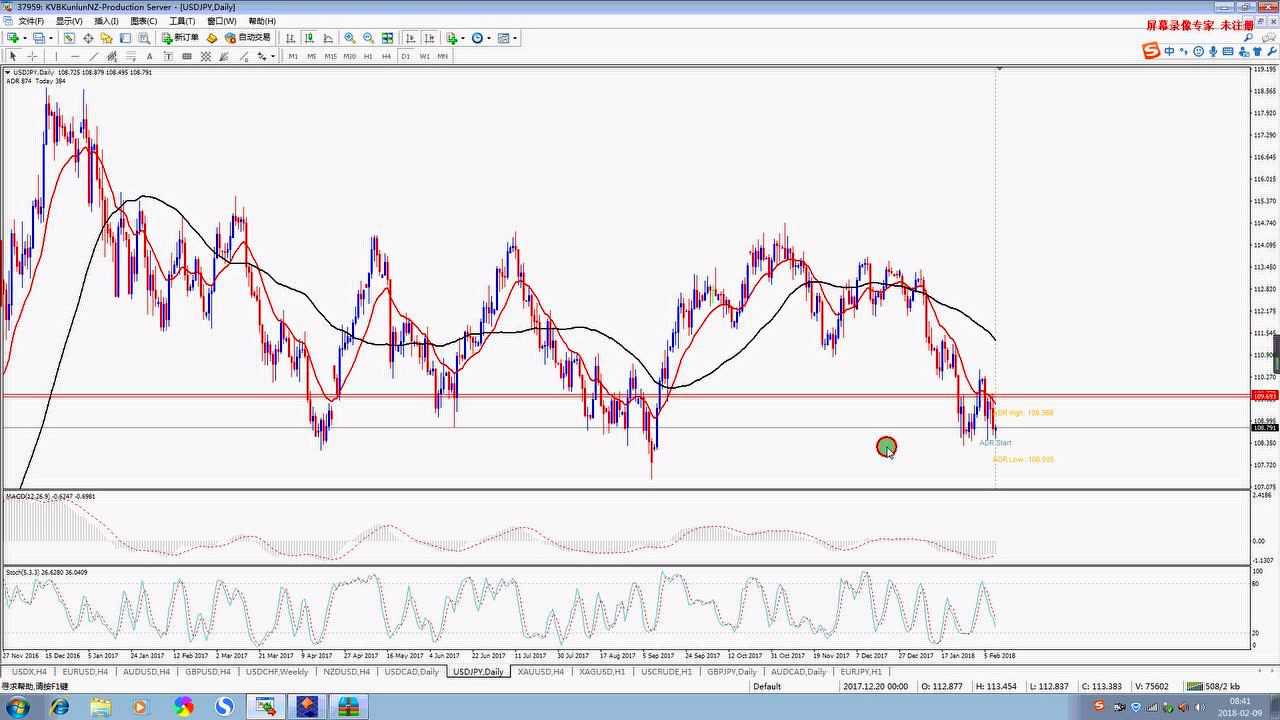Select the cursor arrow tool

13,56
